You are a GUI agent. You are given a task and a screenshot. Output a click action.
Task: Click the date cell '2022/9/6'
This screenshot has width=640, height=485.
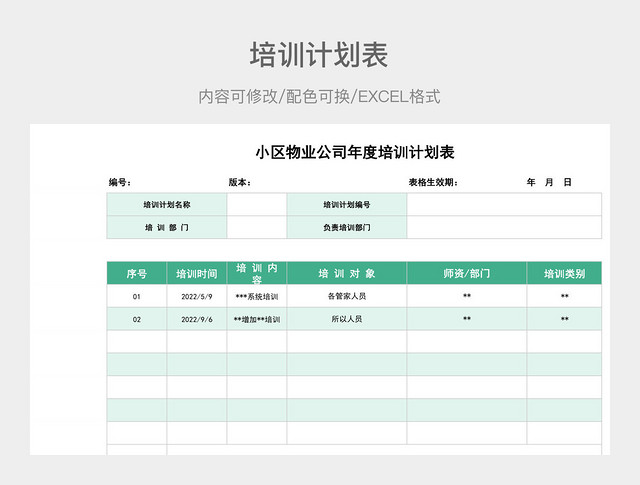(197, 319)
